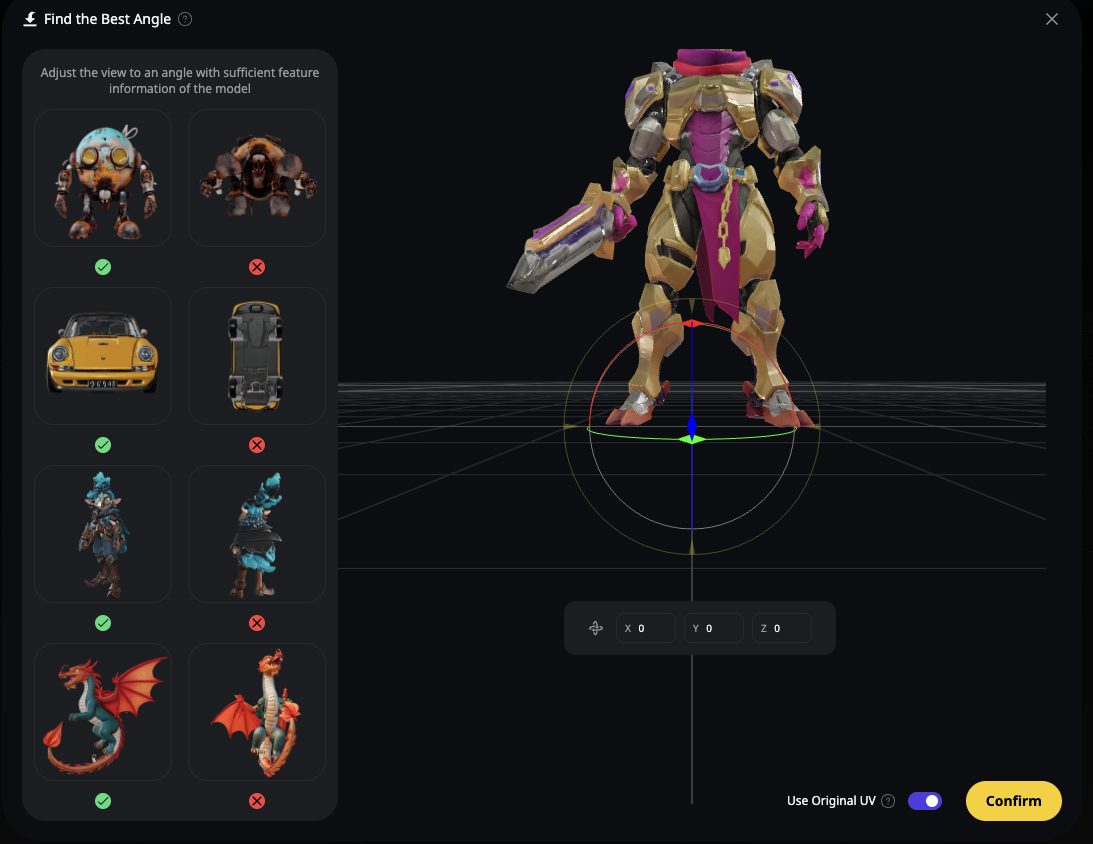The width and height of the screenshot is (1093, 844).
Task: Close the Find the Best Angle dialog
Action: (x=1051, y=20)
